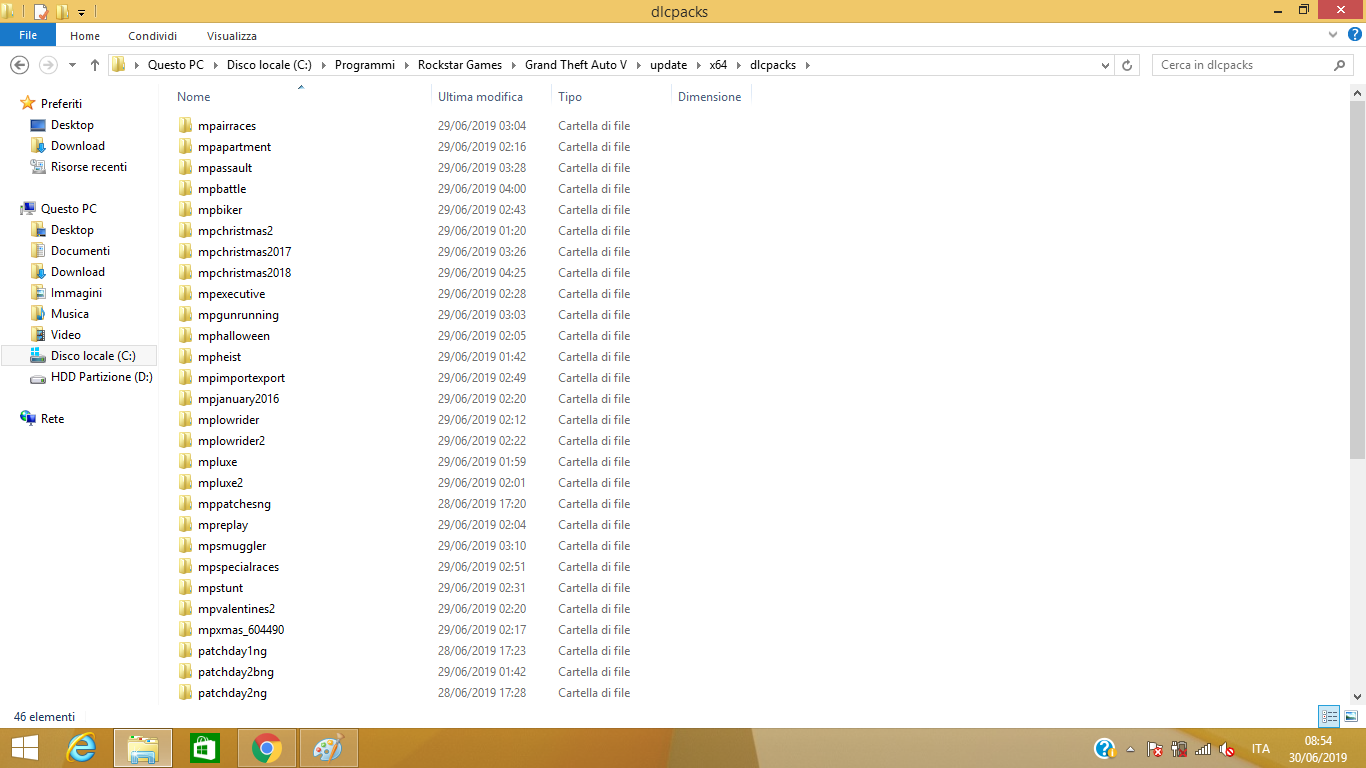The height and width of the screenshot is (768, 1366).
Task: Select the mpheist folder
Action: (x=219, y=357)
